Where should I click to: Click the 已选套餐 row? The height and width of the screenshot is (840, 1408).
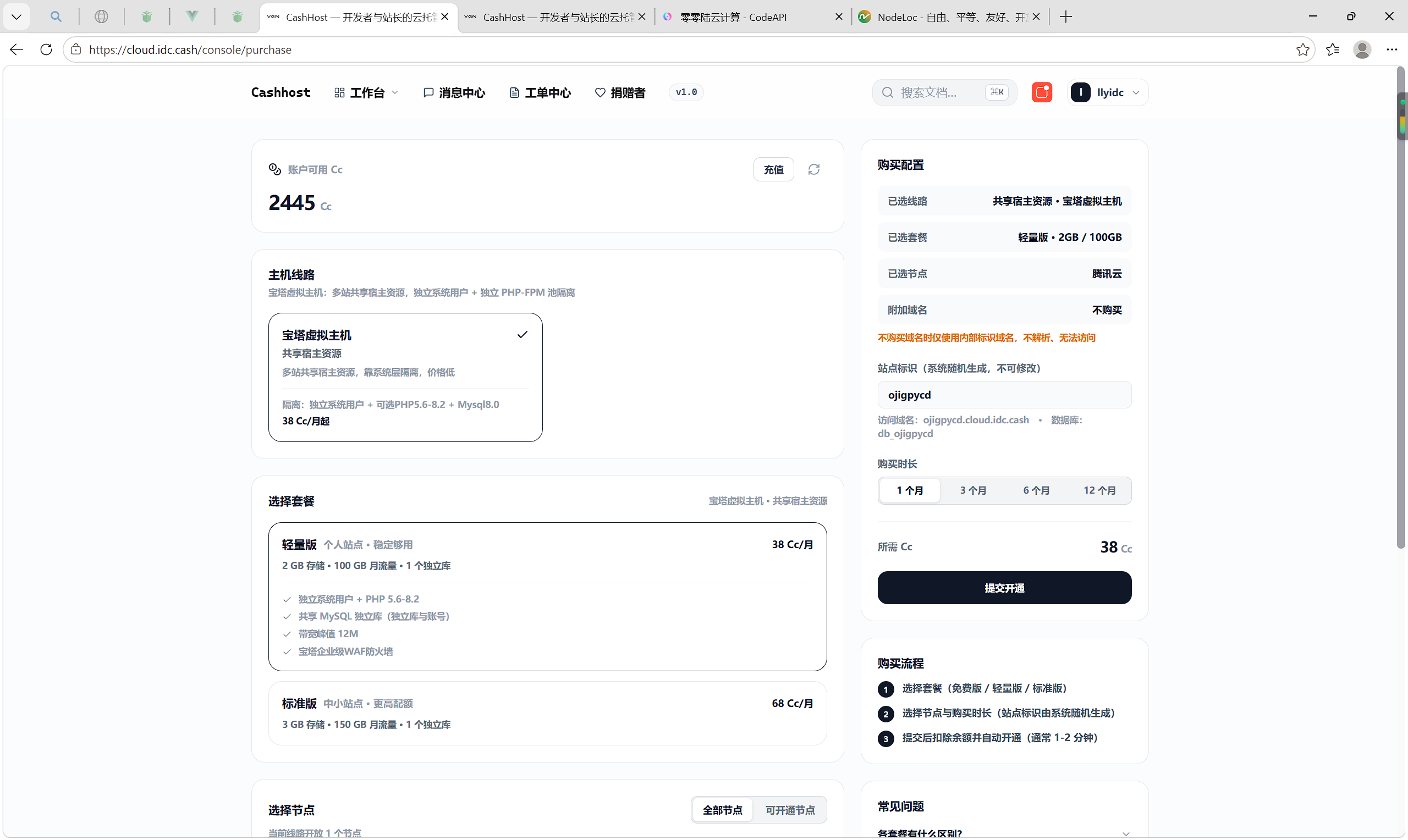point(1004,237)
